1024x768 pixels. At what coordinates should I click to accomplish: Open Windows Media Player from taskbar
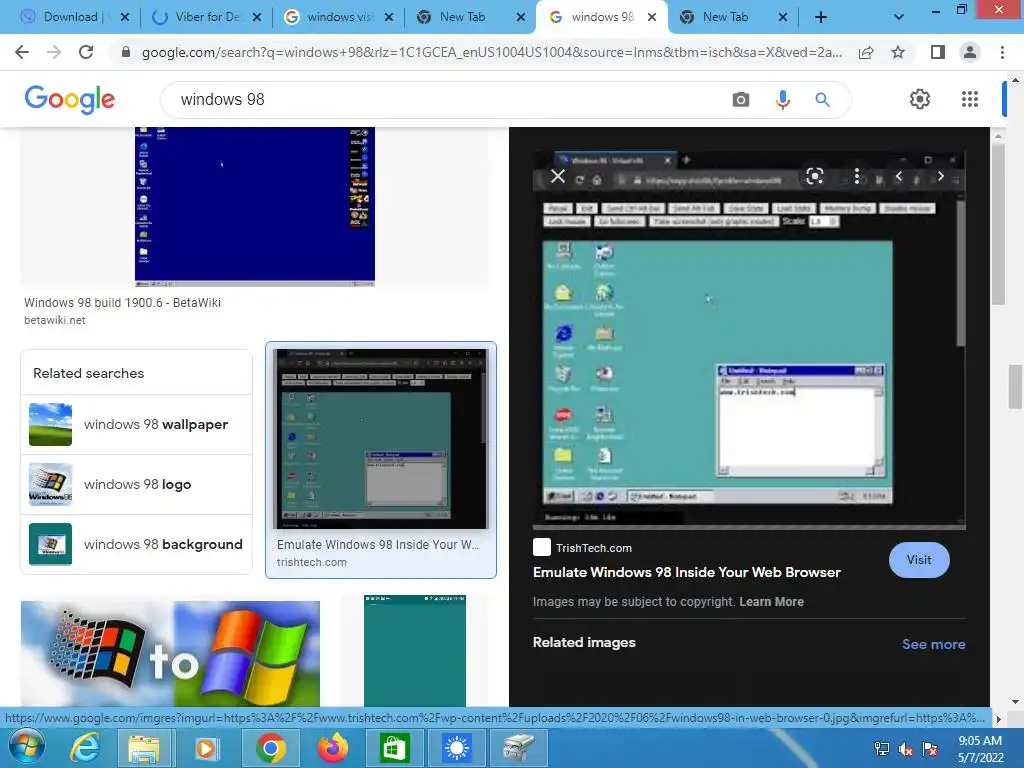pyautogui.click(x=206, y=748)
